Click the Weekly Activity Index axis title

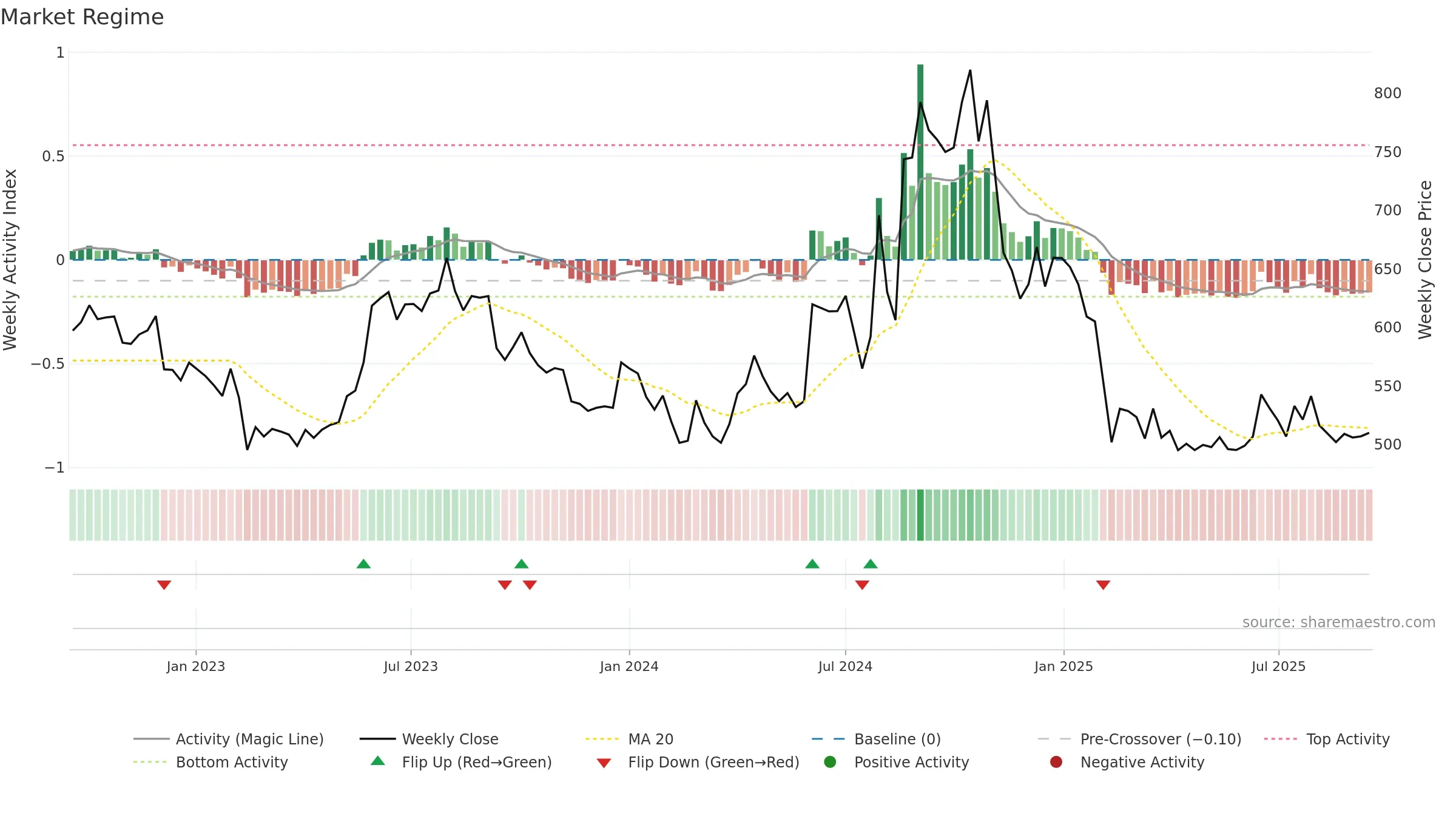pos(10,260)
